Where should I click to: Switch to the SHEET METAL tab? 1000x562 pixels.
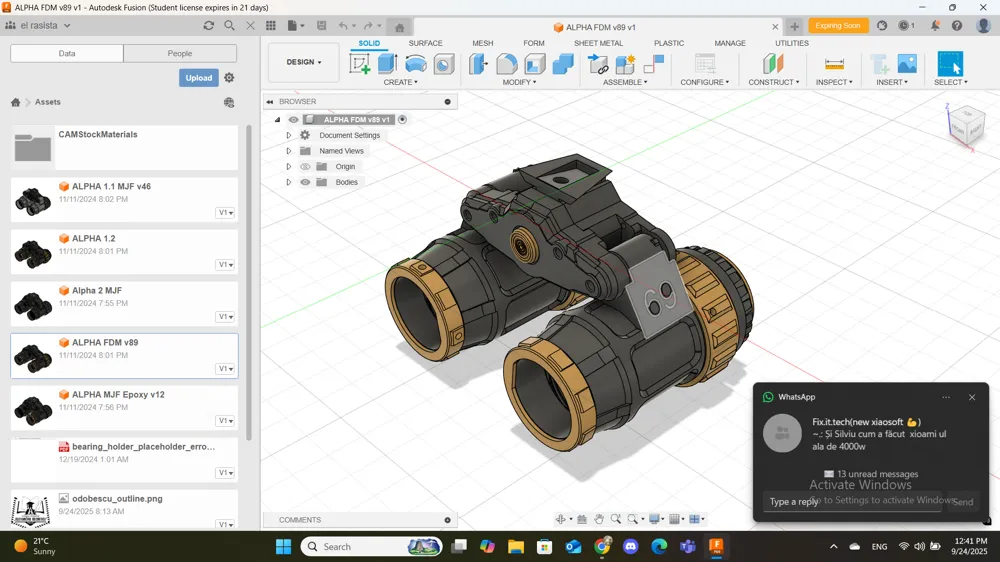click(598, 43)
